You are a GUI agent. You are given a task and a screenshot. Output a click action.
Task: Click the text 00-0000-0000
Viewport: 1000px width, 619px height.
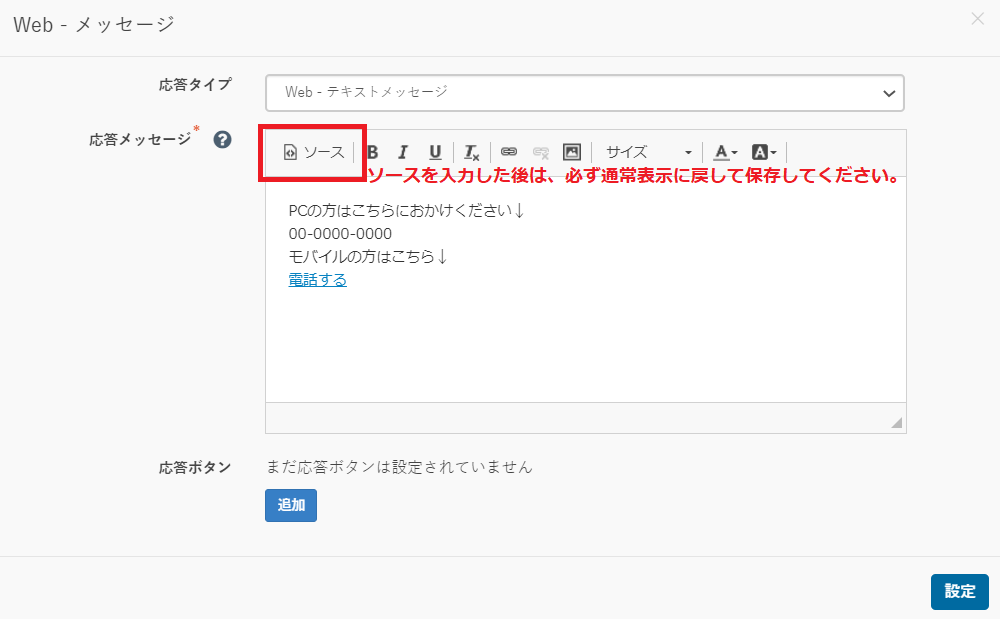340,234
